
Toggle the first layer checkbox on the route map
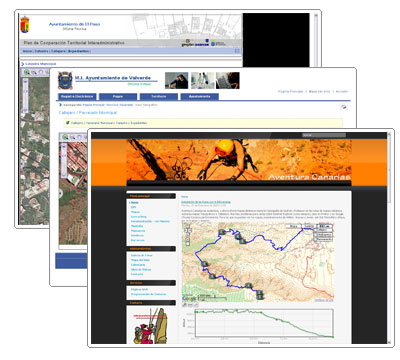point(315,230)
